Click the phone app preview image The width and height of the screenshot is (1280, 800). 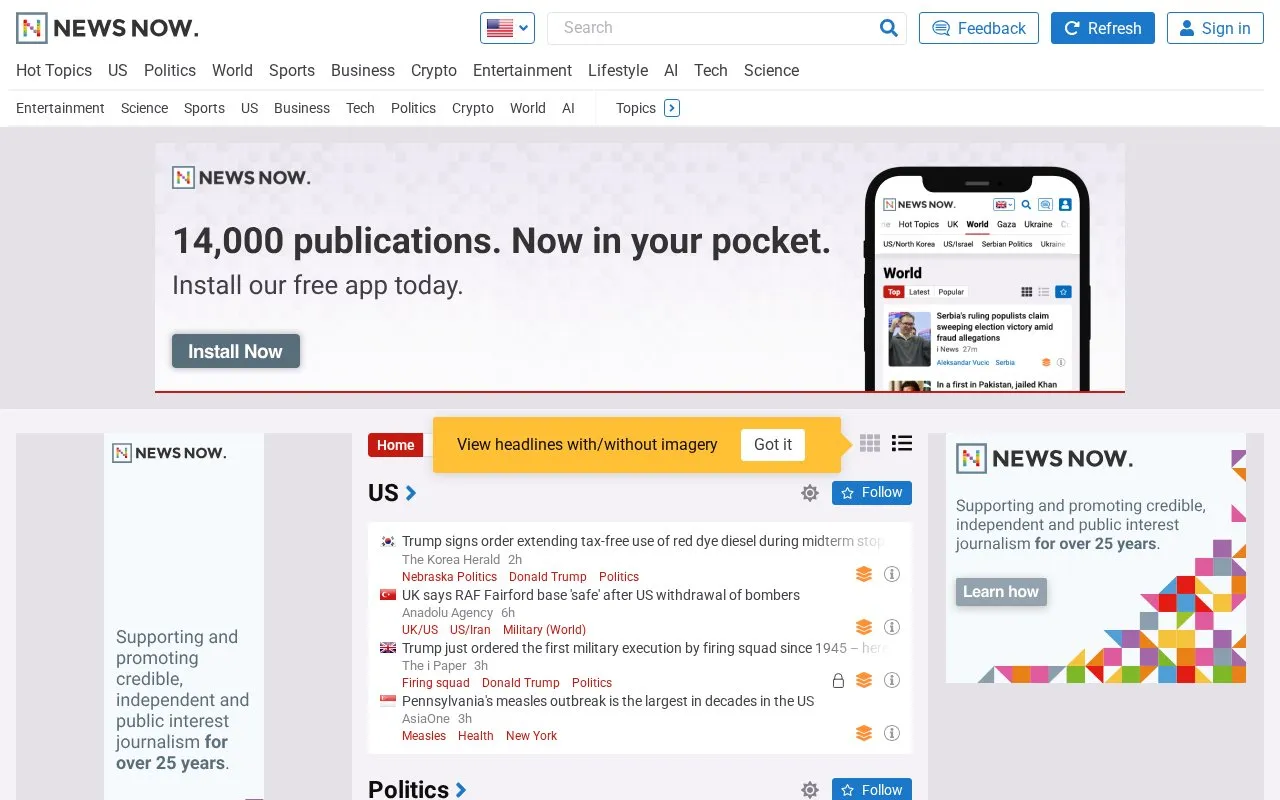pos(977,280)
